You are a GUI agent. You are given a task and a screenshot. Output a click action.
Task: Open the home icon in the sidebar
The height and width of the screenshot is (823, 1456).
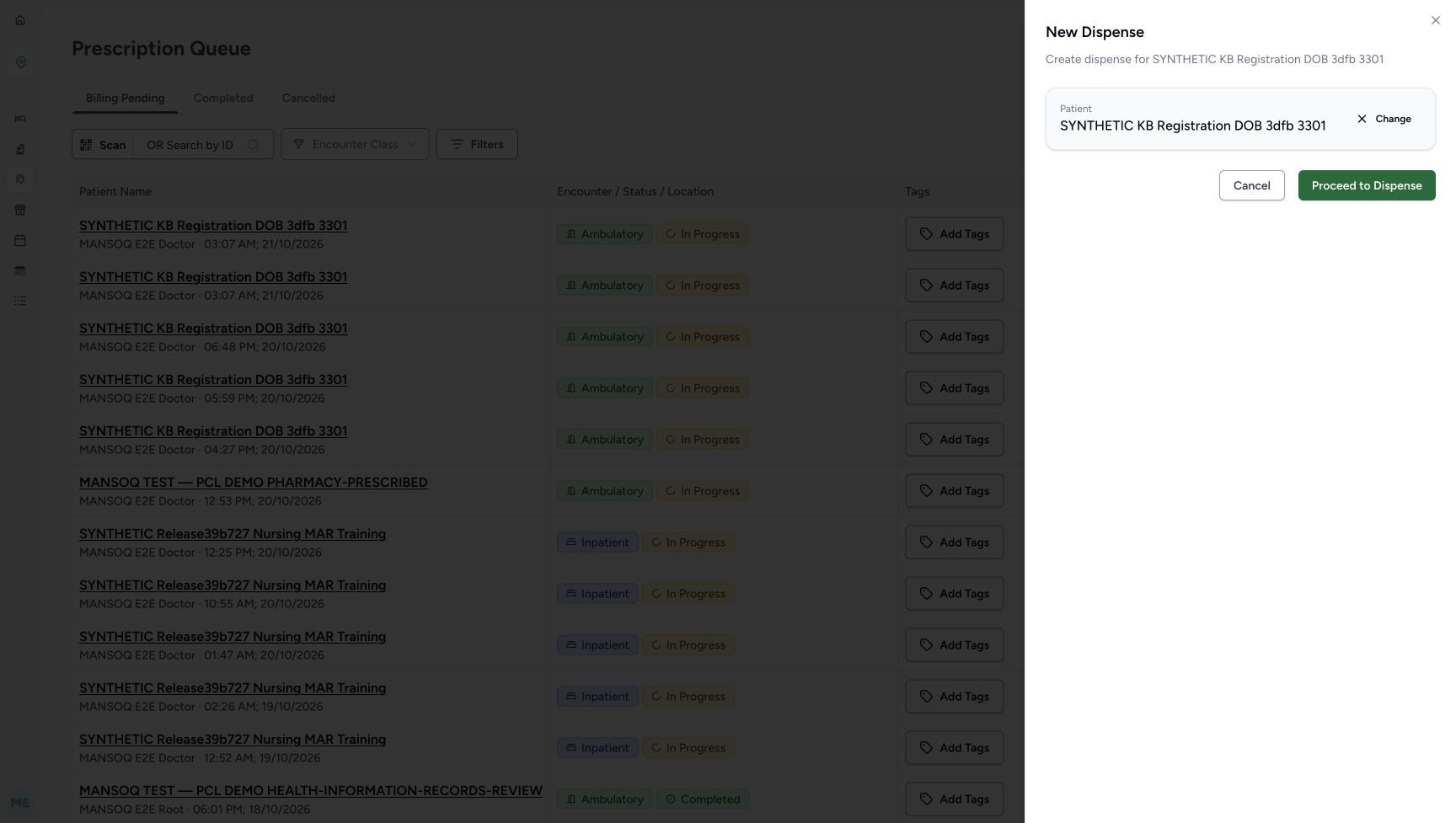coord(20,20)
